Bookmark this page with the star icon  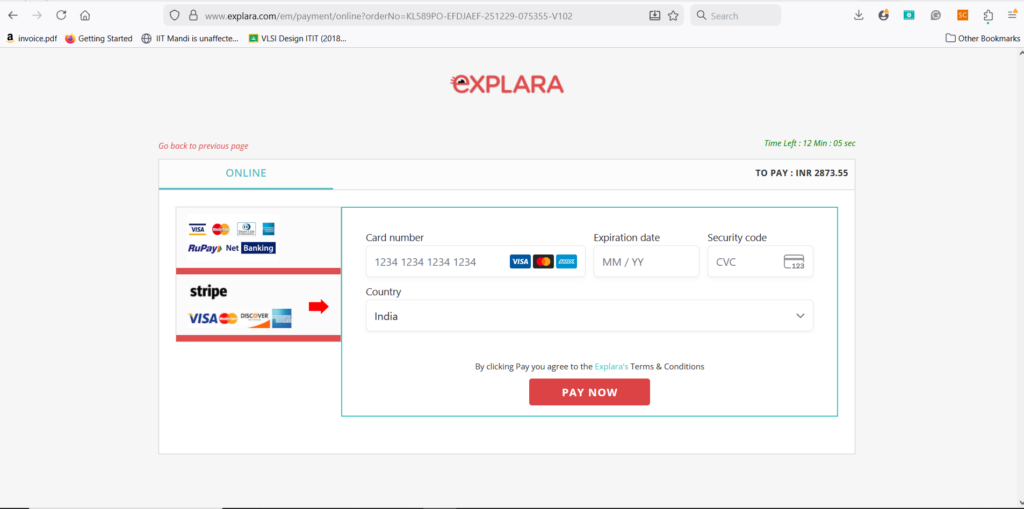pos(673,15)
